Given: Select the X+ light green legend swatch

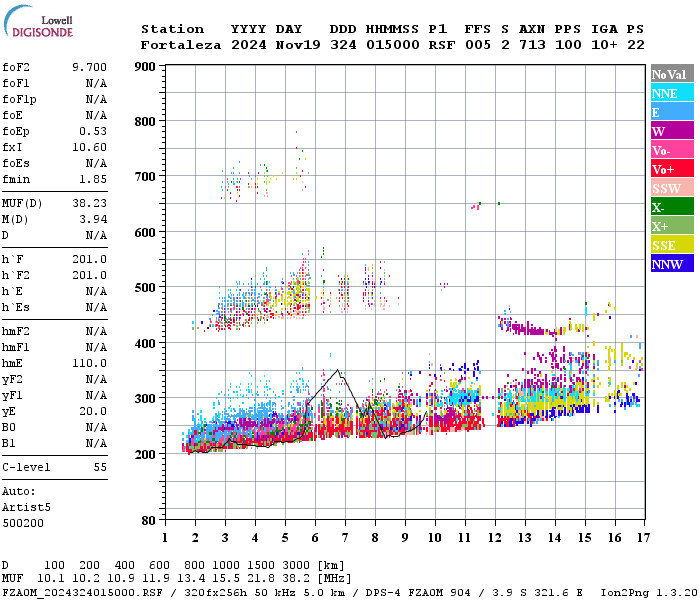Looking at the screenshot, I should pyautogui.click(x=672, y=225).
